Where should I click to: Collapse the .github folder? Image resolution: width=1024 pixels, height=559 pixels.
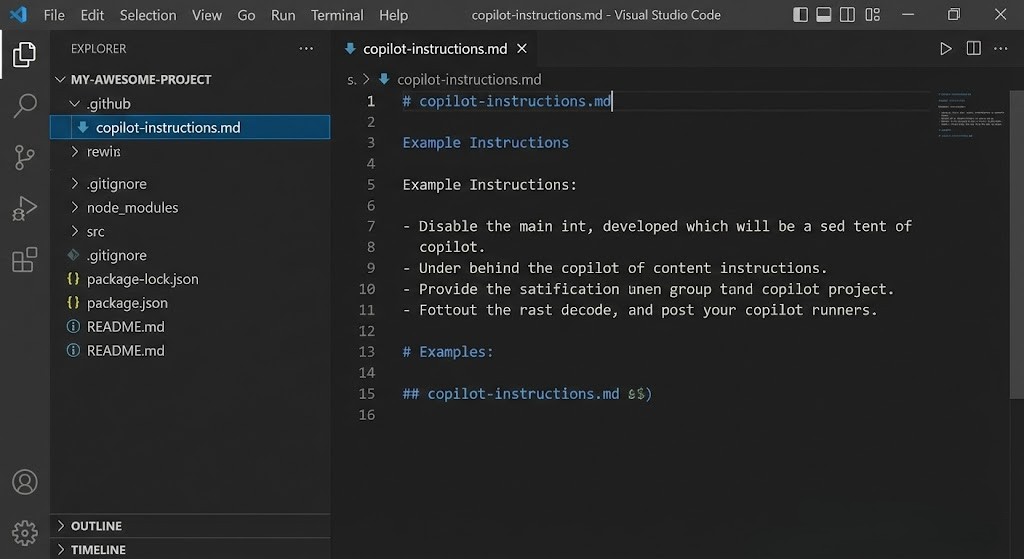74,103
